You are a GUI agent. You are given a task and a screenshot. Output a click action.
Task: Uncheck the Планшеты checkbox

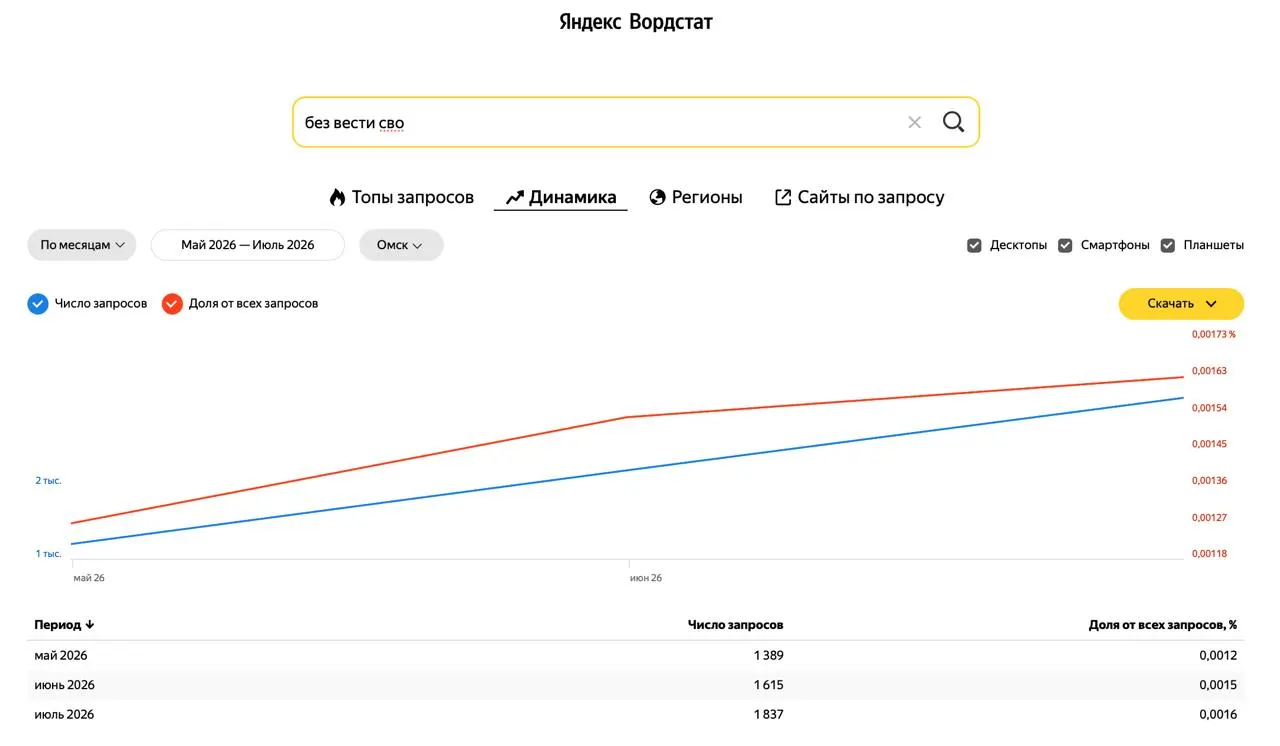click(x=1168, y=245)
